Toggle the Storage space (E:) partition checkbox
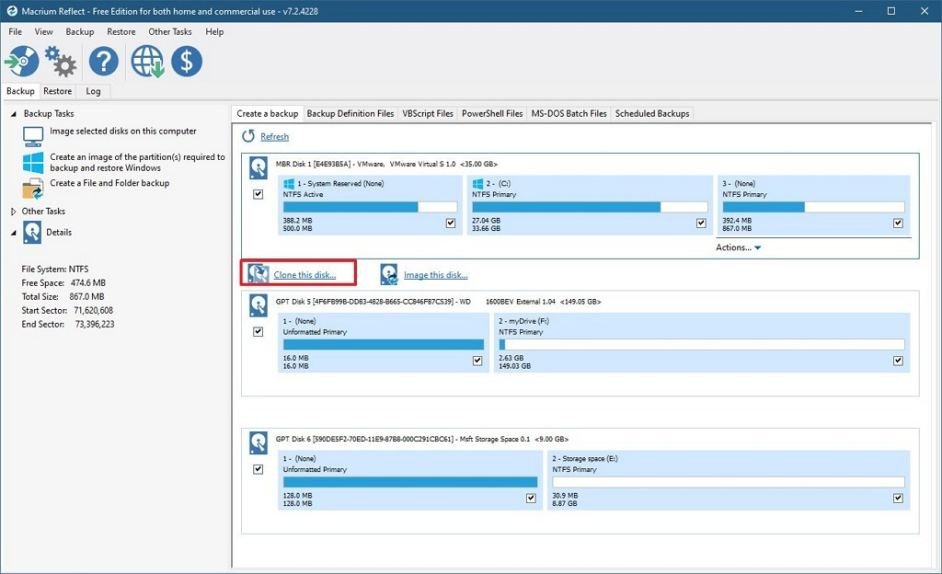The width and height of the screenshot is (942, 574). (898, 498)
